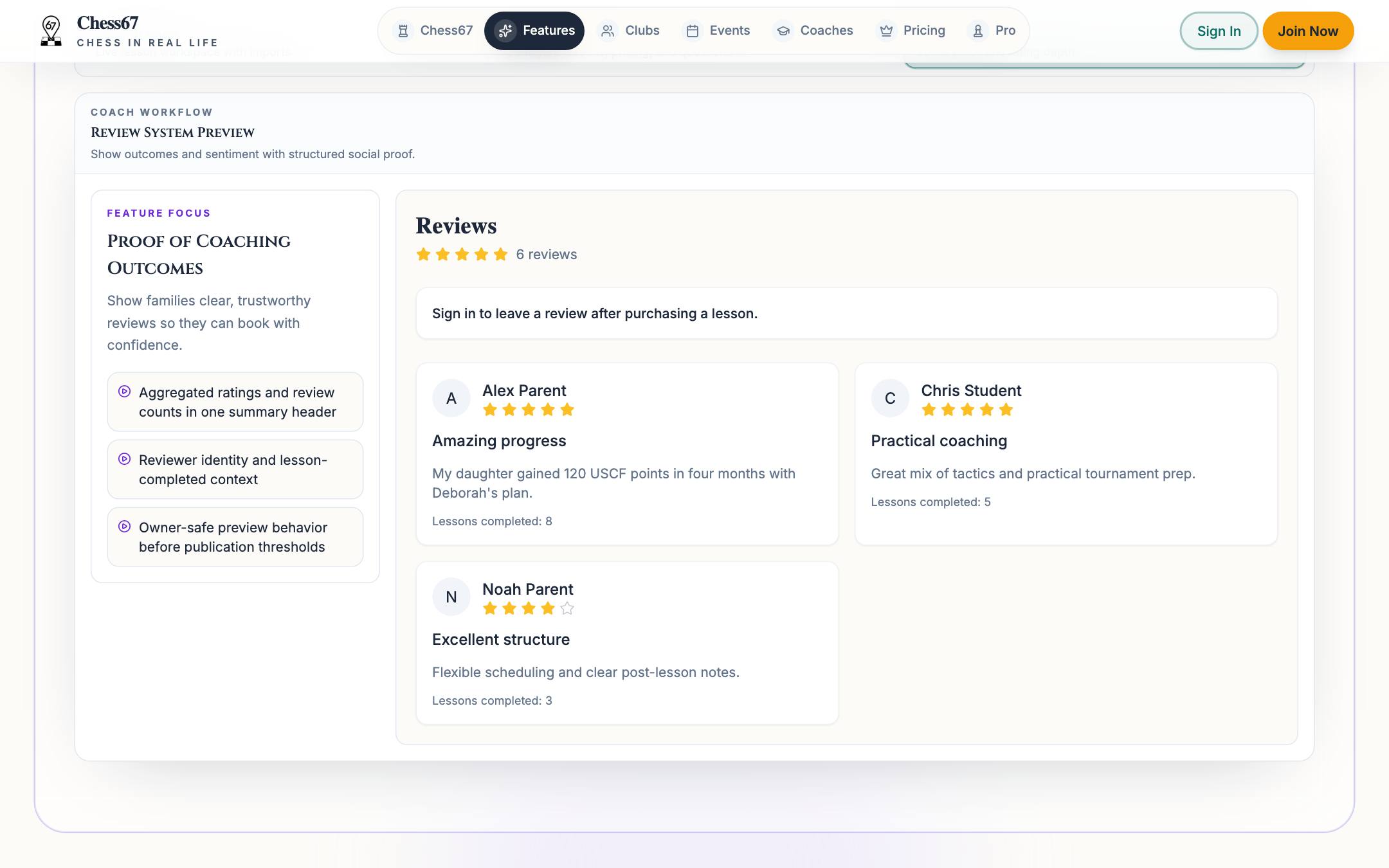The width and height of the screenshot is (1389, 868).
Task: Select the Features nav tab
Action: [534, 31]
